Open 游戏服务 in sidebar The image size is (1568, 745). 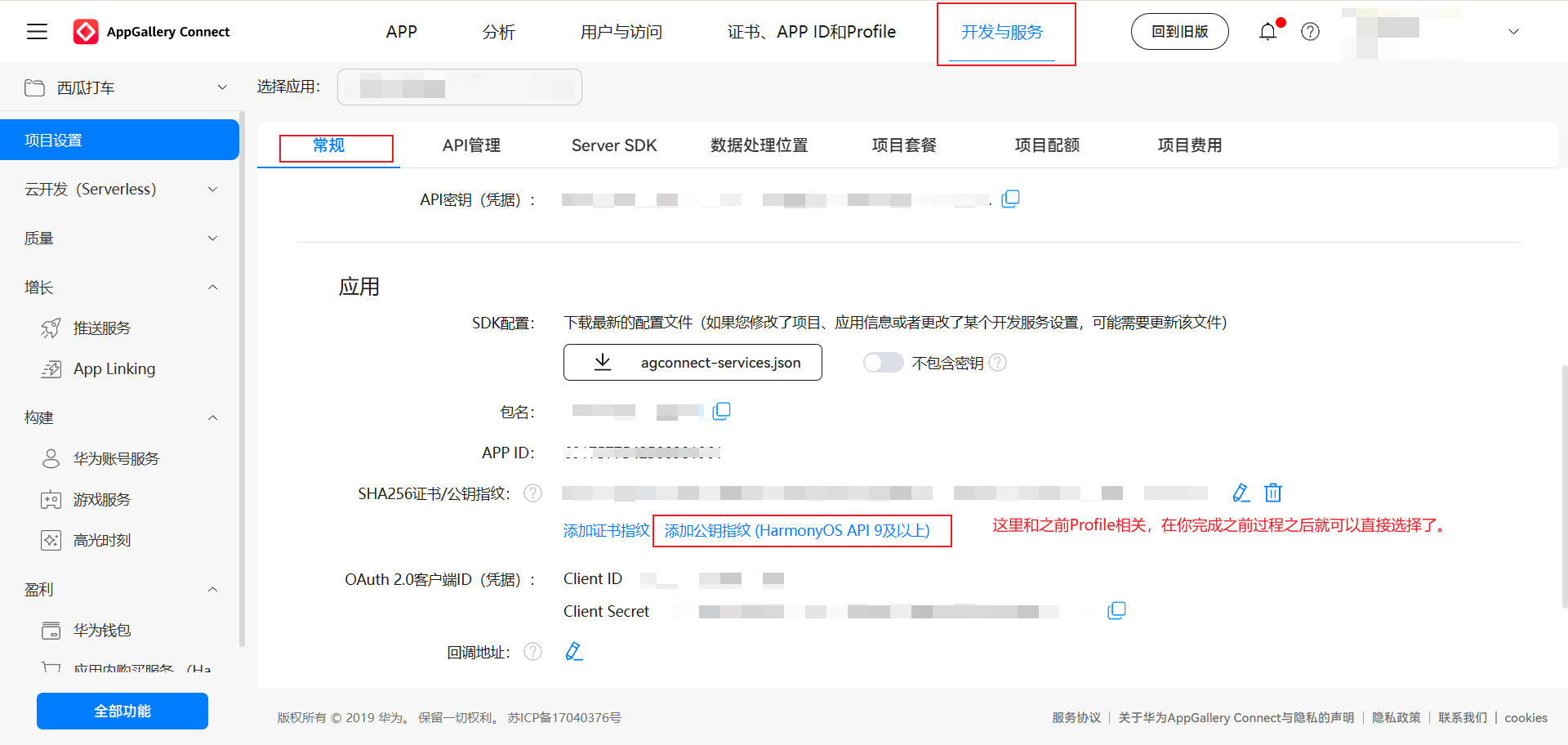[x=102, y=500]
